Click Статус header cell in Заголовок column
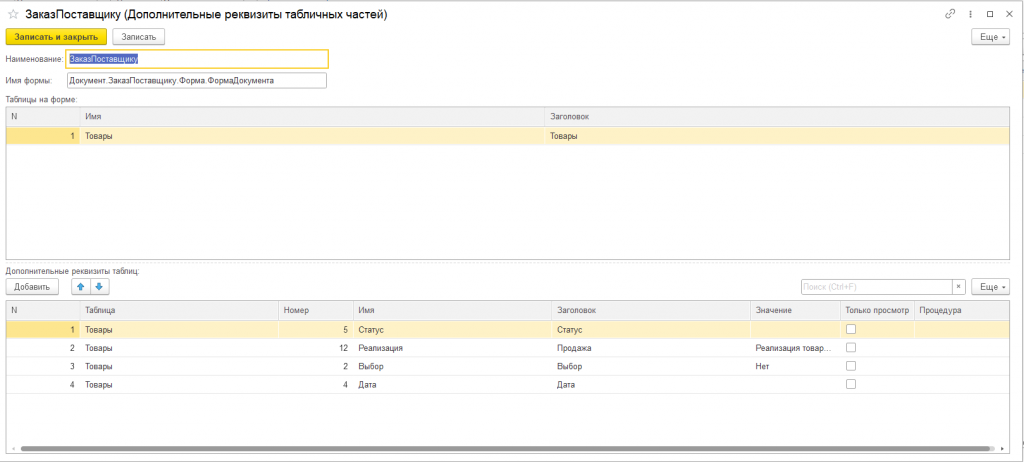Screen dimensions: 1024x462 651,330
